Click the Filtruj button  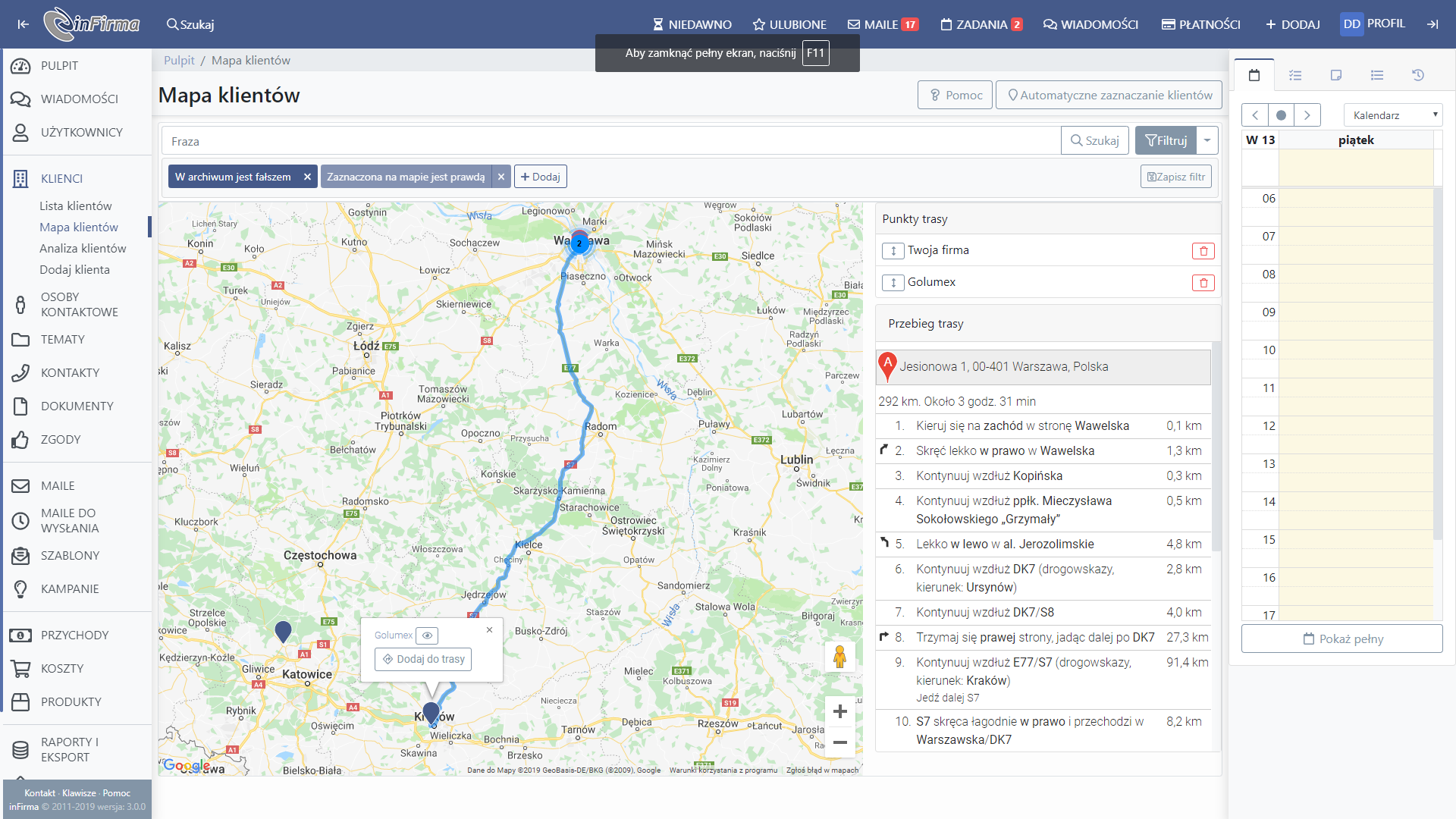pos(1166,141)
